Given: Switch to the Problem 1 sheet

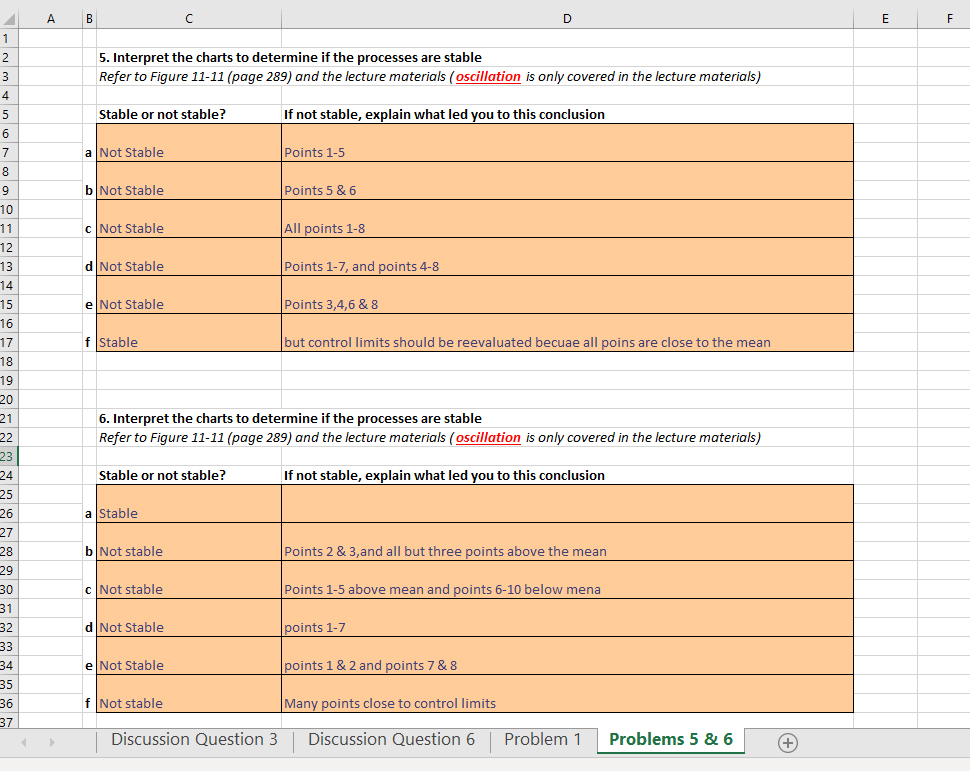Looking at the screenshot, I should [x=543, y=740].
